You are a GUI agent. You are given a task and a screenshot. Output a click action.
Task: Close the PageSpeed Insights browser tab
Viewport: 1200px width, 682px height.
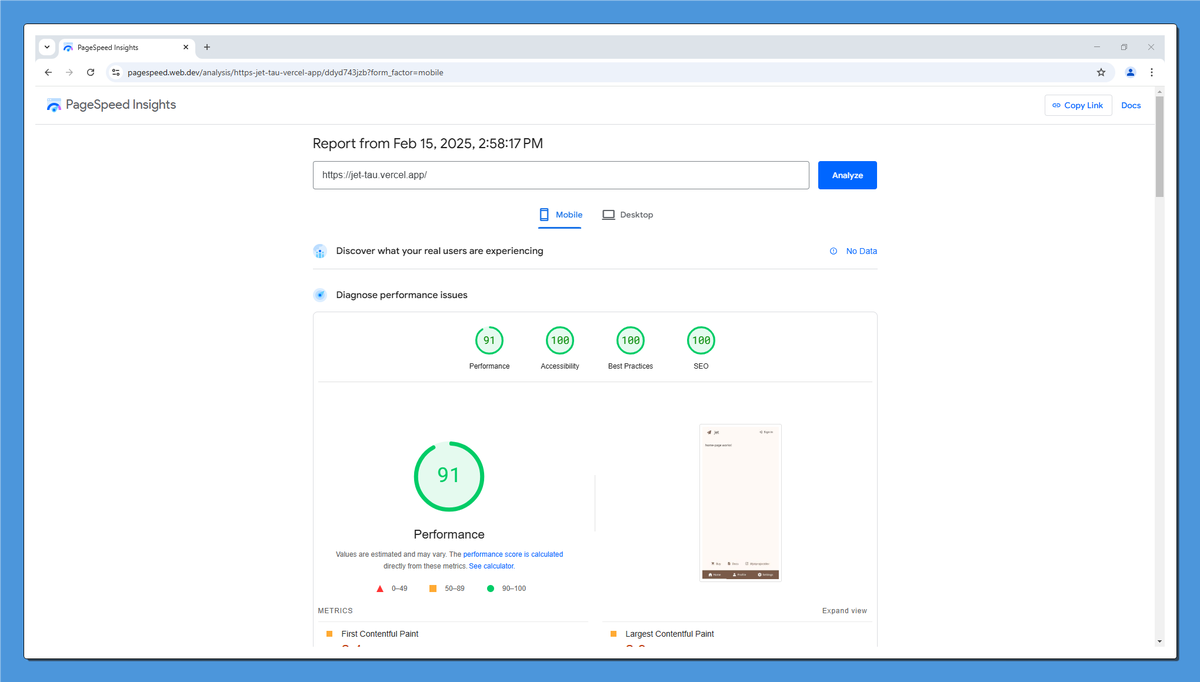[186, 47]
